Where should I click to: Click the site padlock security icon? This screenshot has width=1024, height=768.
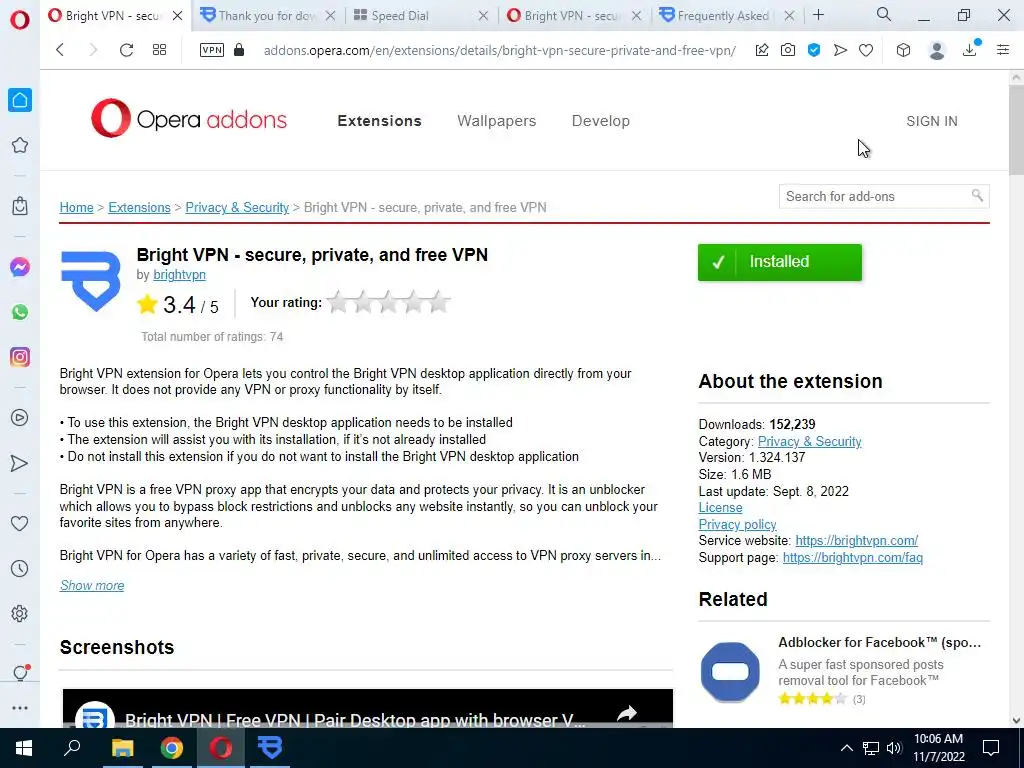(x=239, y=50)
